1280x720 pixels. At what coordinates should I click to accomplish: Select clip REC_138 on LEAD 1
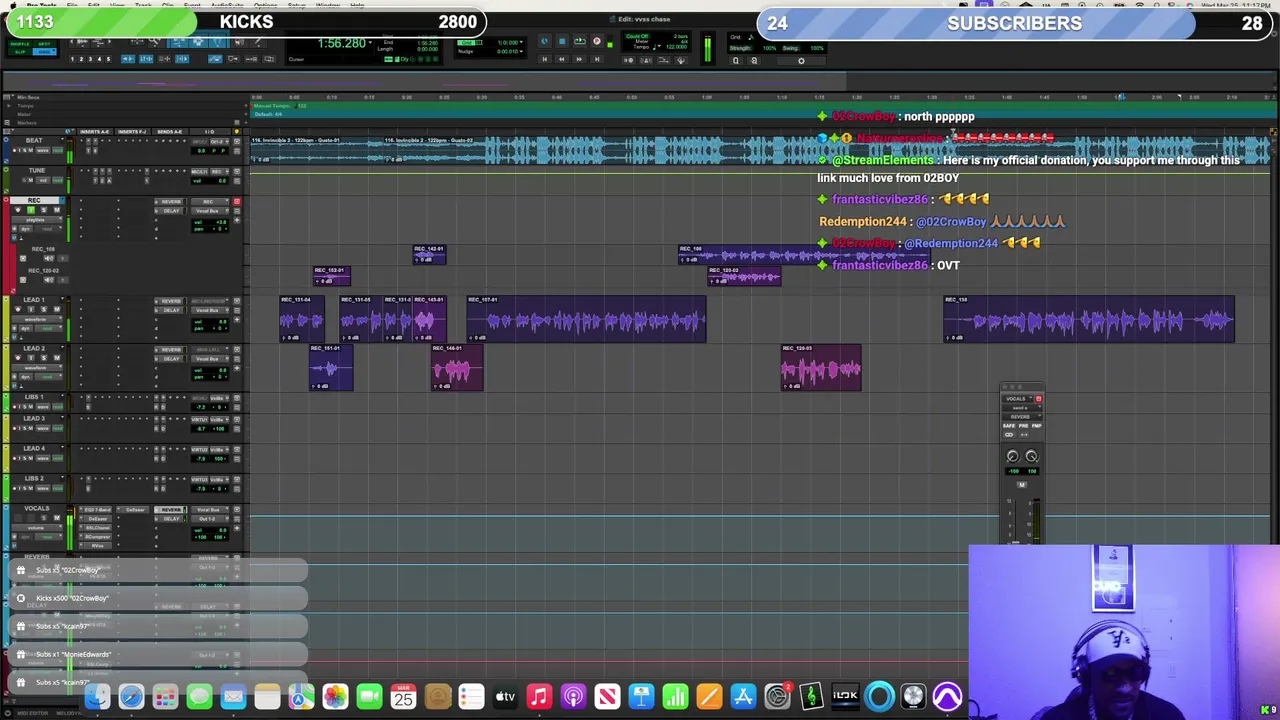coord(1089,319)
